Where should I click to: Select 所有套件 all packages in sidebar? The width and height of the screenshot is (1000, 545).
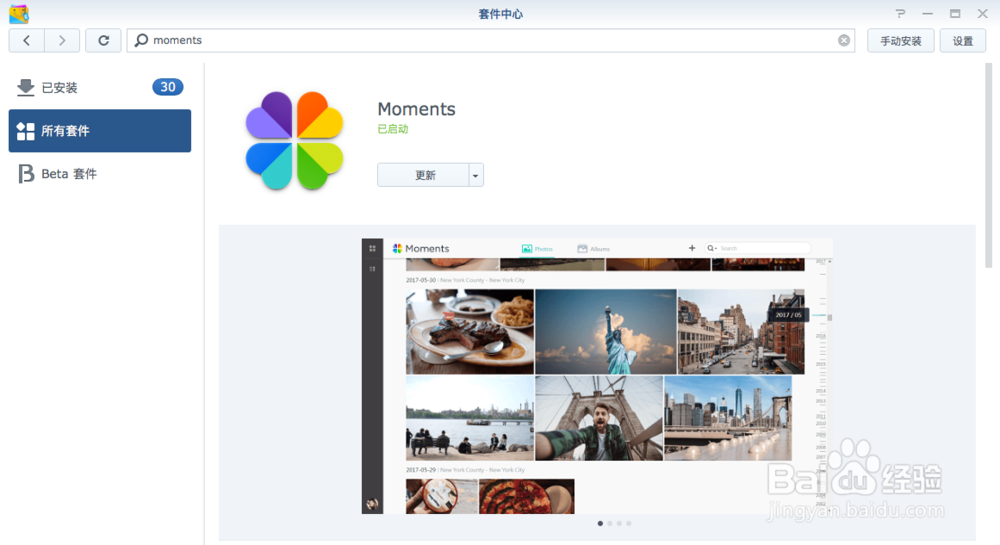pos(99,131)
